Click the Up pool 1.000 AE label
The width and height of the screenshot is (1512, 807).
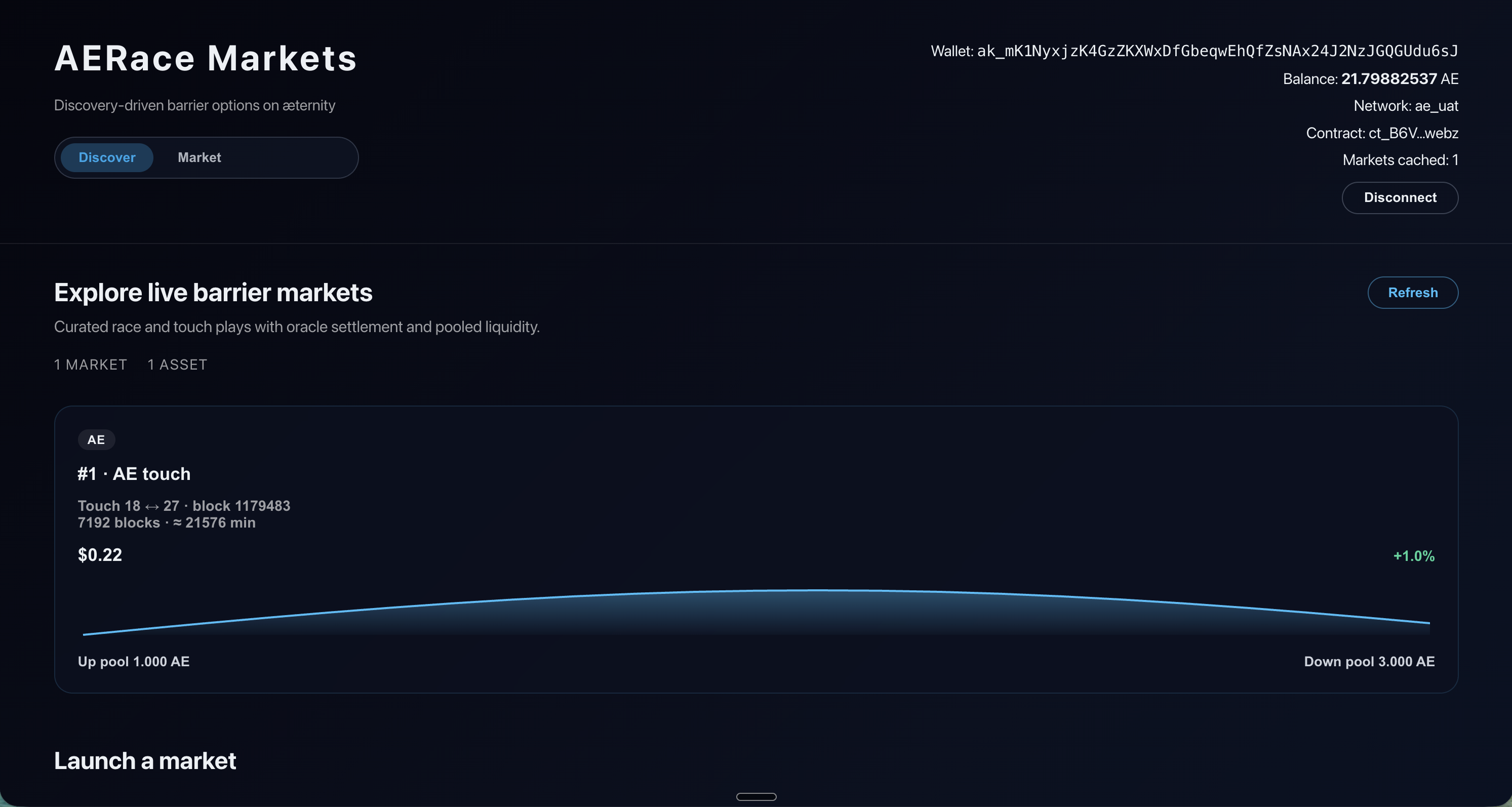pos(133,662)
